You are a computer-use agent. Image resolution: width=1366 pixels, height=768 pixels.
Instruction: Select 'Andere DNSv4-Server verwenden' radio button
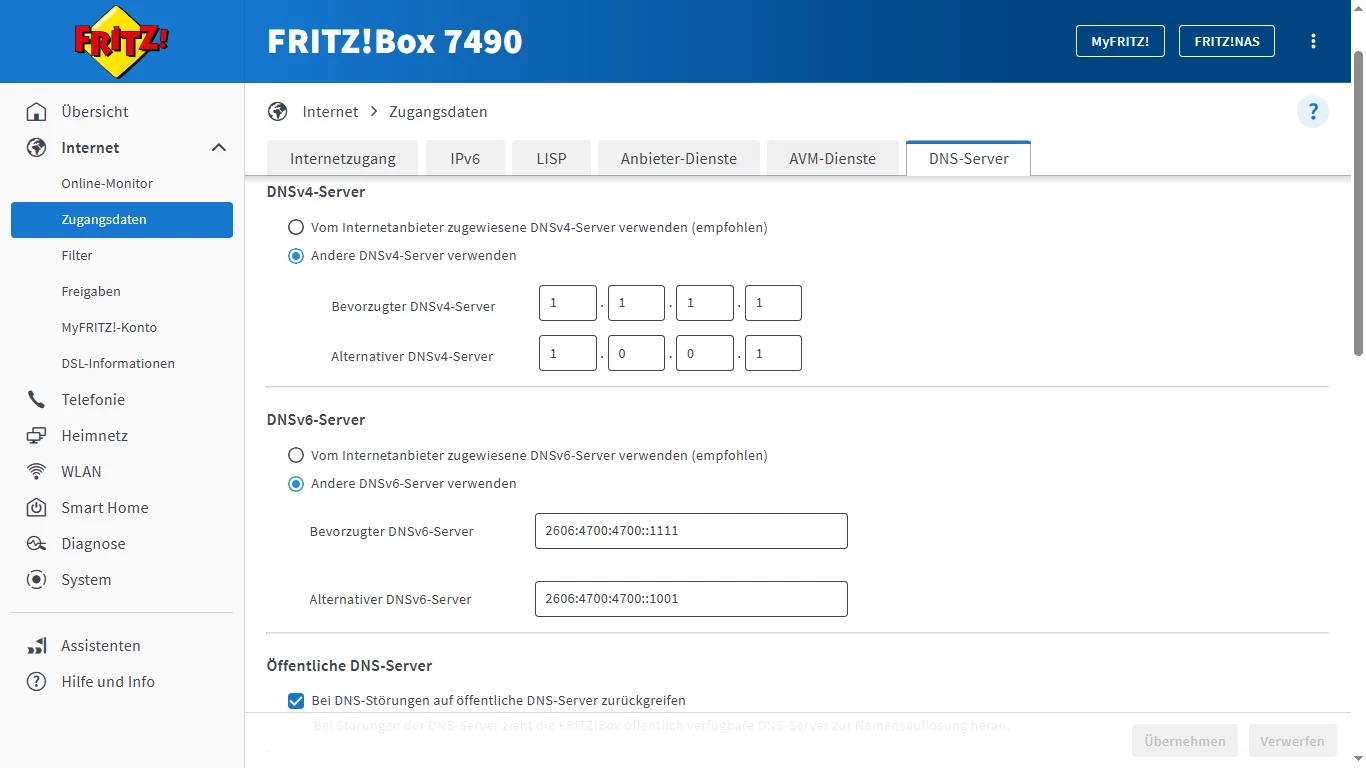[x=296, y=256]
